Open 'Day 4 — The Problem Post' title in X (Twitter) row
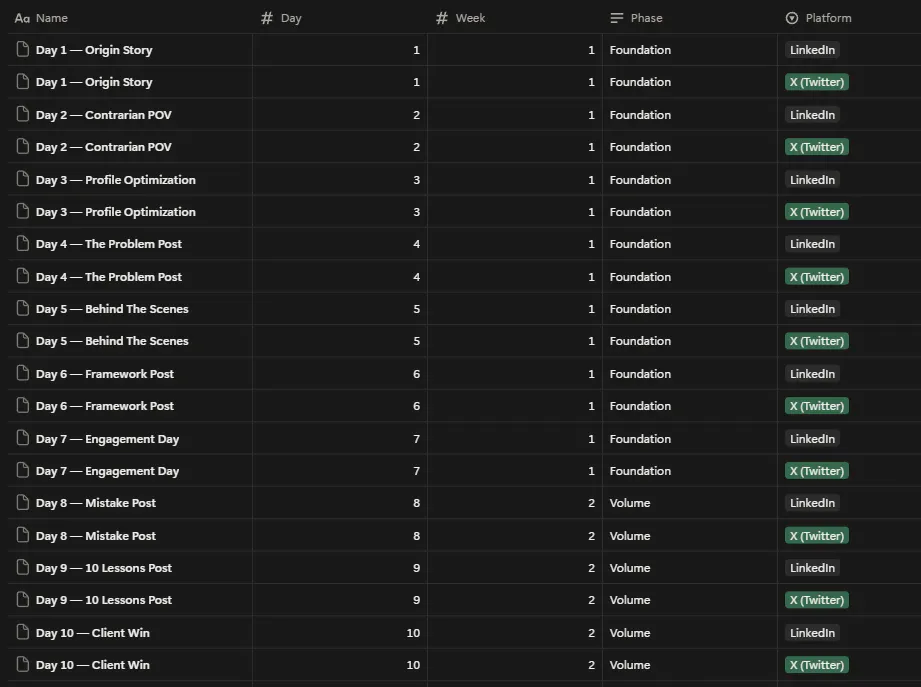The width and height of the screenshot is (921, 687). (109, 277)
